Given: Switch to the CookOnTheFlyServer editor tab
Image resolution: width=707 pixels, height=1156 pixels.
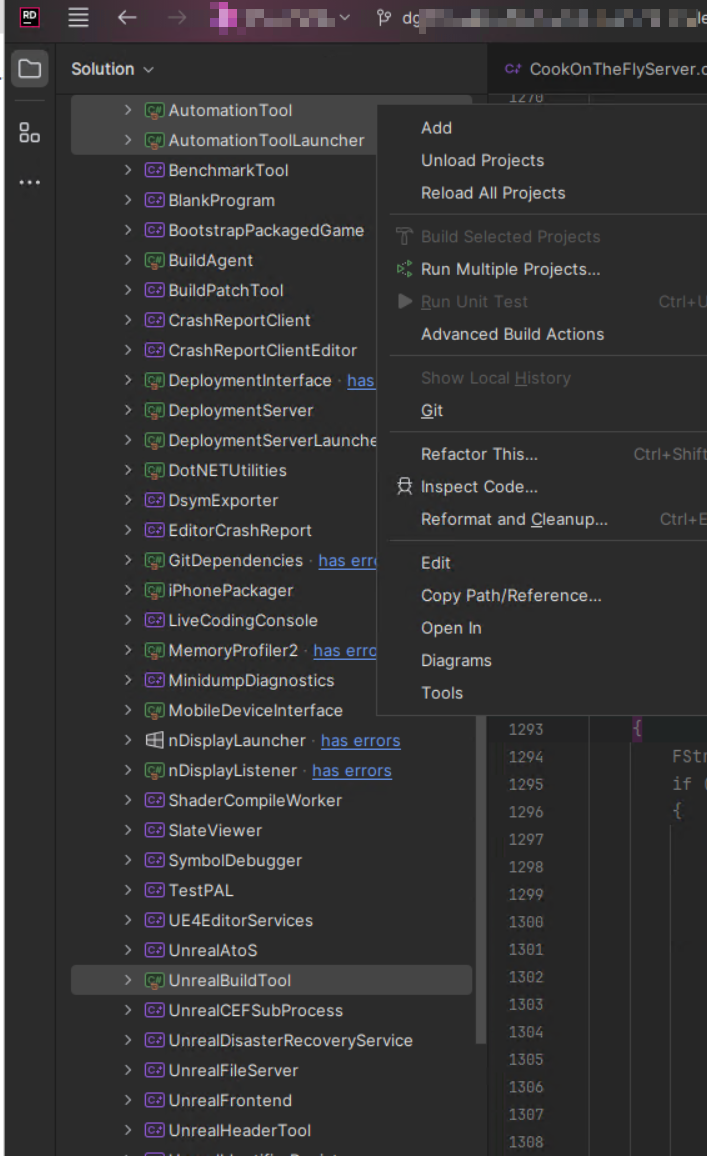Looking at the screenshot, I should pyautogui.click(x=605, y=69).
